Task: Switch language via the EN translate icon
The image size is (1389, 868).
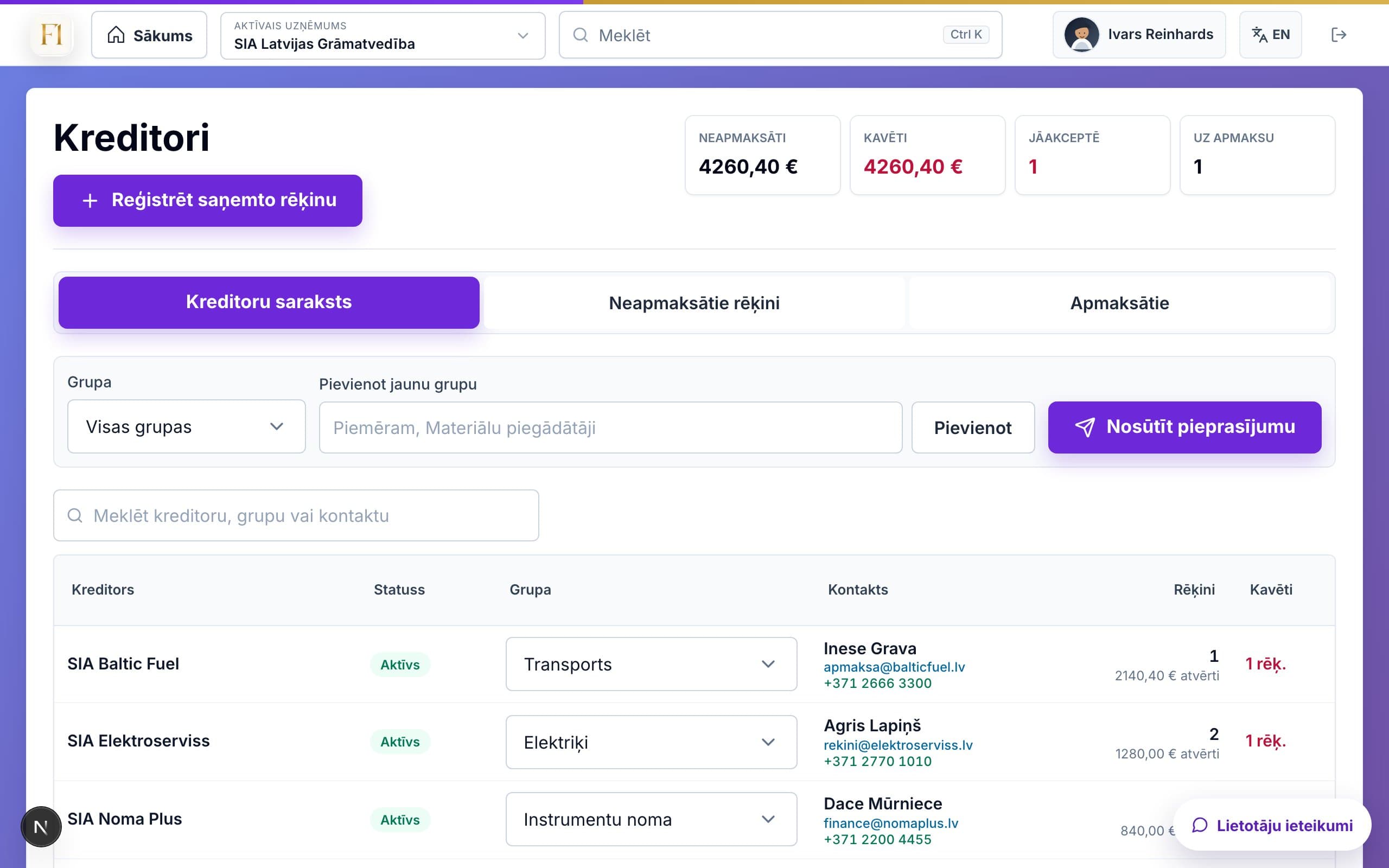Action: (x=1270, y=35)
